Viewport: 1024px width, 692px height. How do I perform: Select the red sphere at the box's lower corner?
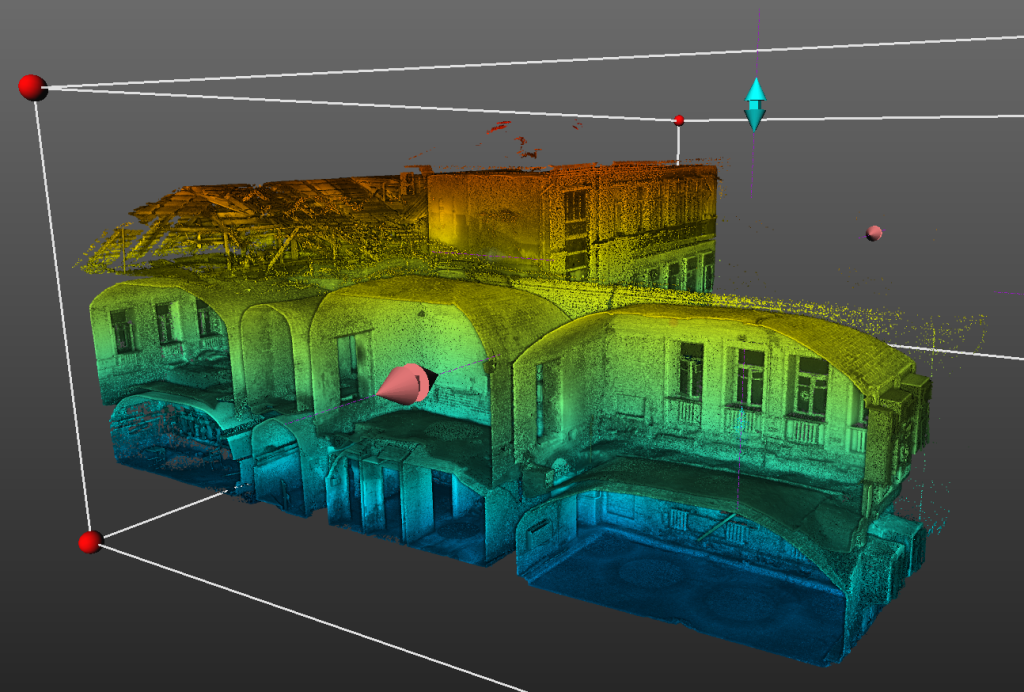90,542
